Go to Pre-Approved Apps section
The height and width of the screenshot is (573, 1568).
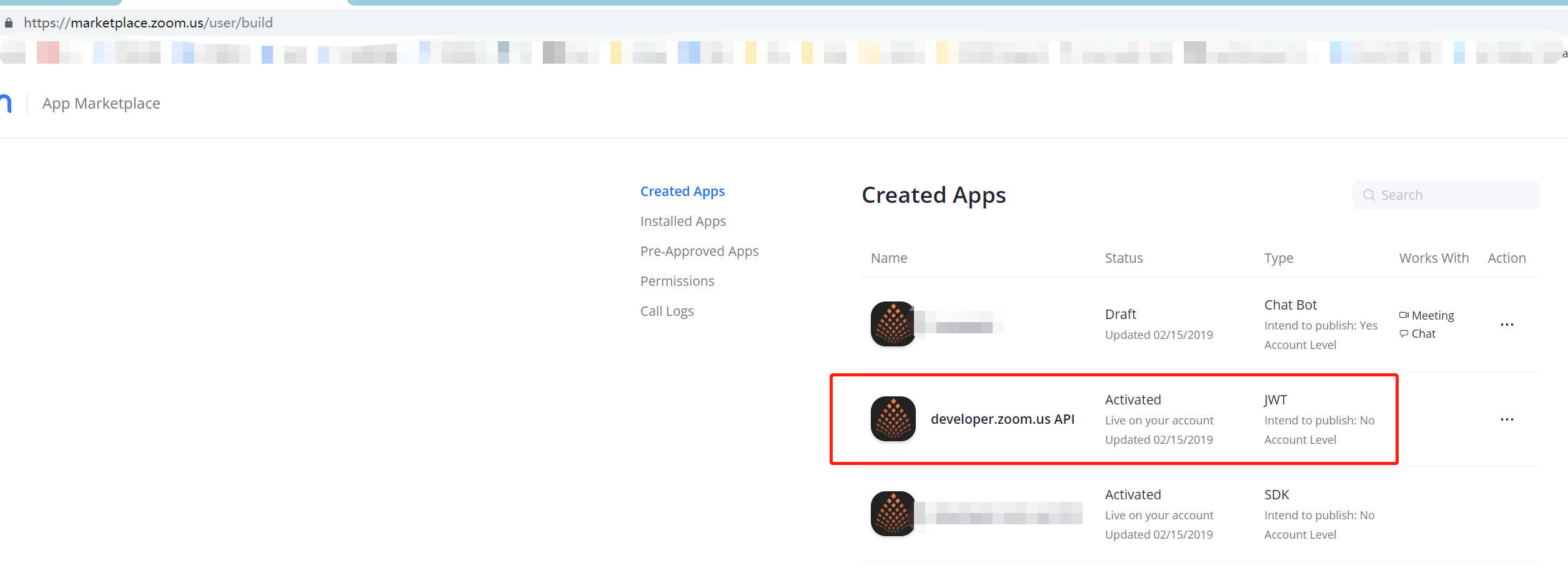tap(699, 251)
